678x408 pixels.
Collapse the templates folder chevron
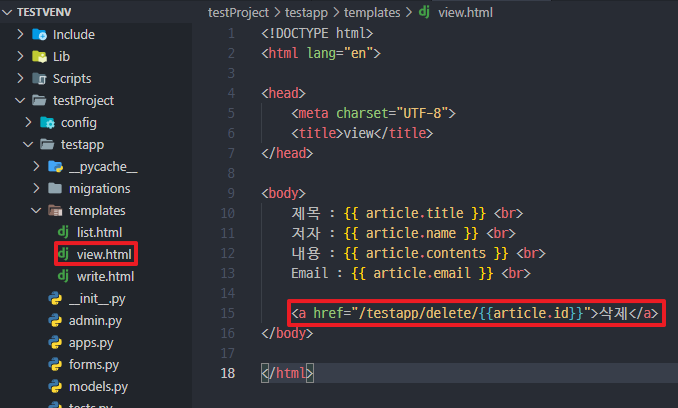[36, 210]
